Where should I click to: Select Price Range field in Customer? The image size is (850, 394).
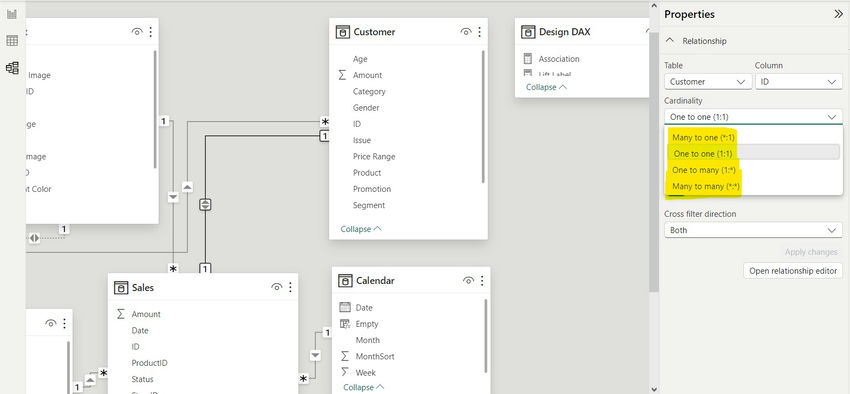374,157
